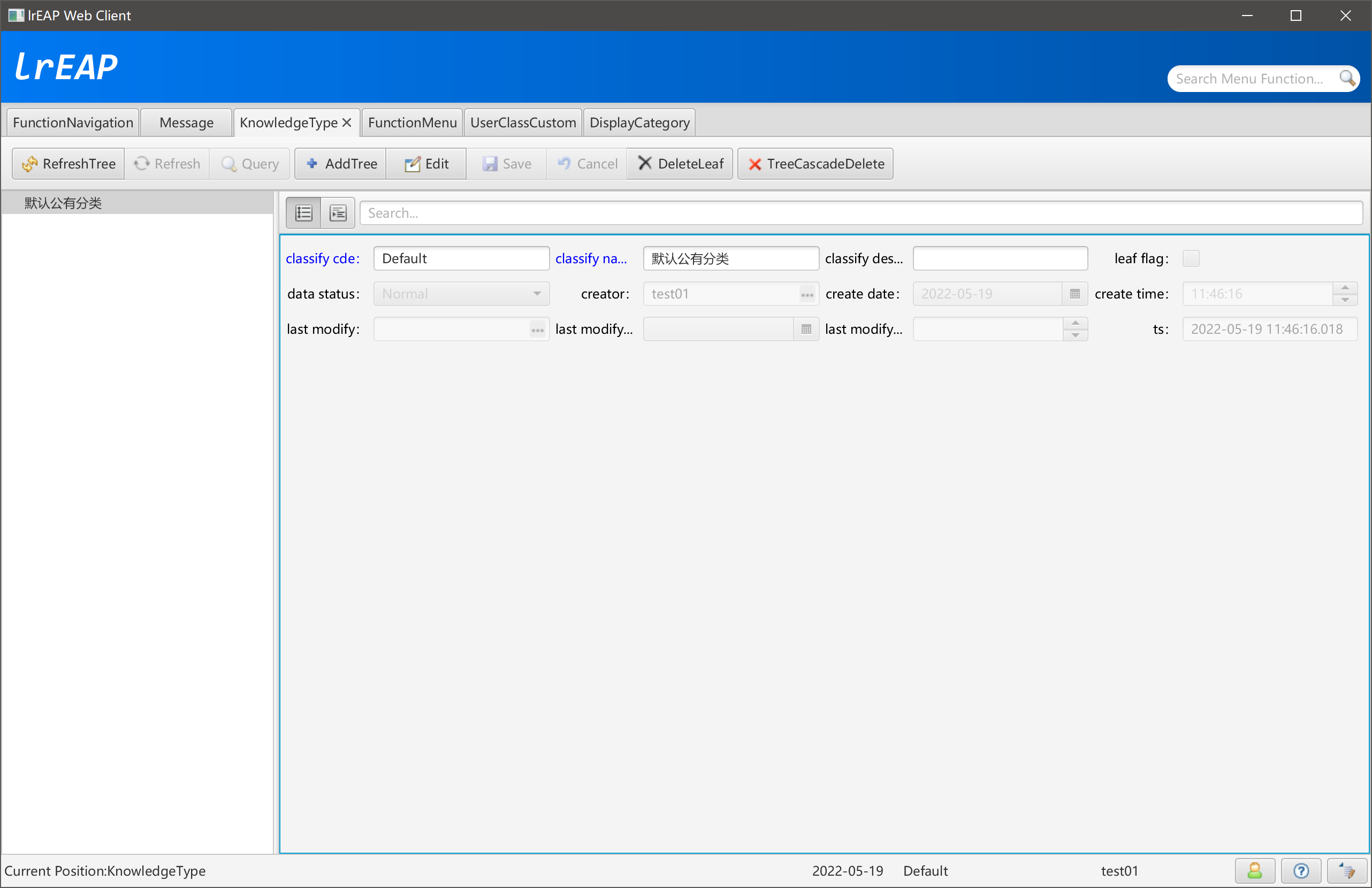
Task: Switch to the FunctionMenu tab
Action: tap(412, 123)
